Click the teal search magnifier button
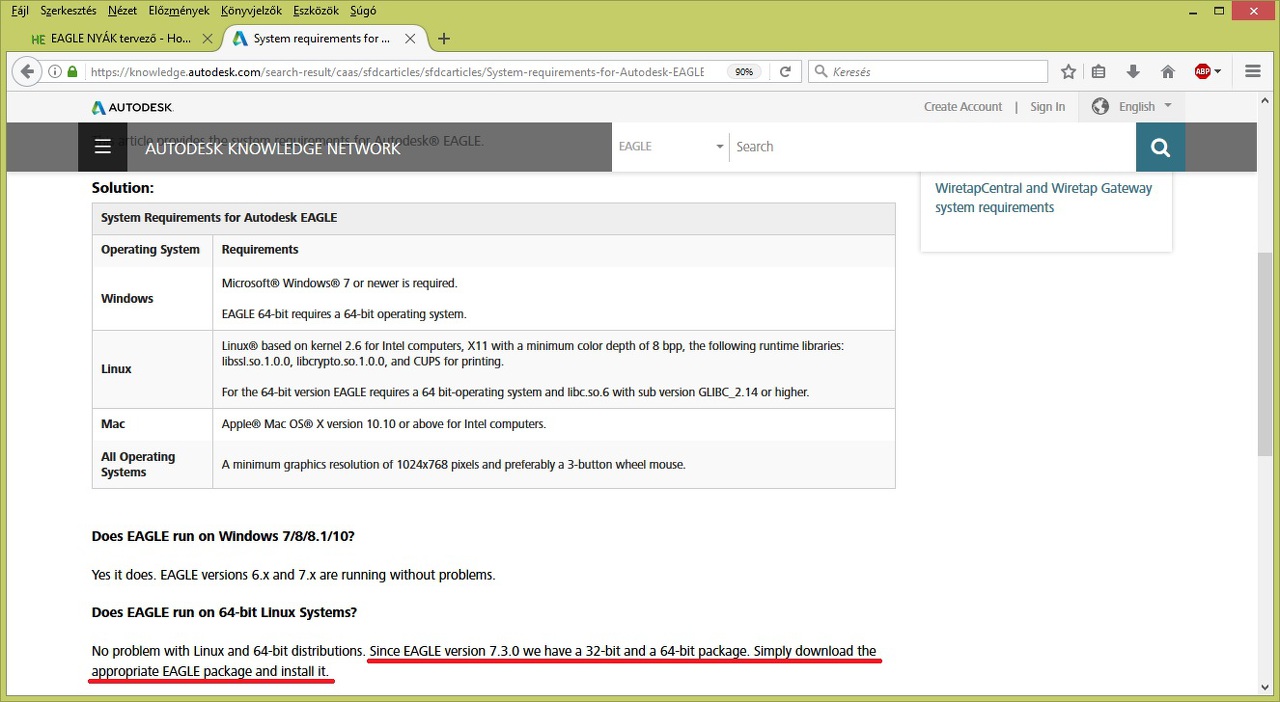The image size is (1280, 702). pos(1160,147)
